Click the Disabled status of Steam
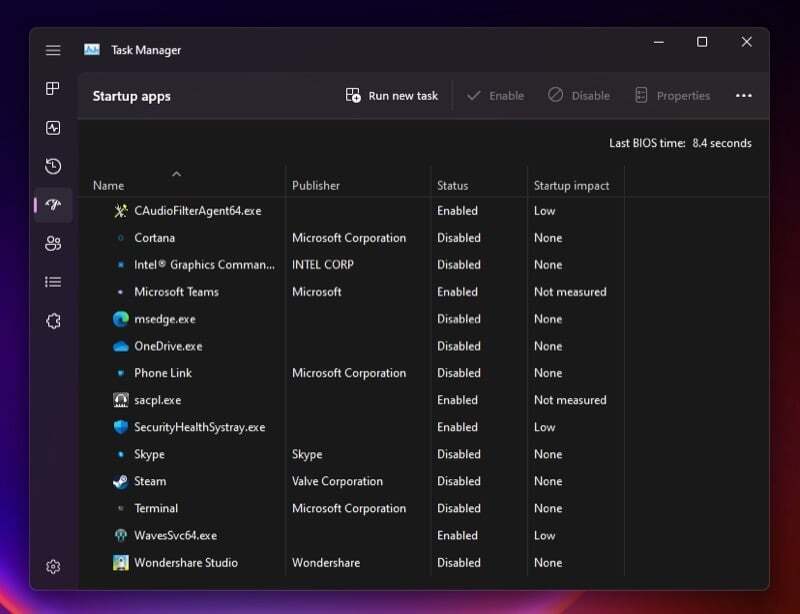The image size is (800, 614). 459,481
